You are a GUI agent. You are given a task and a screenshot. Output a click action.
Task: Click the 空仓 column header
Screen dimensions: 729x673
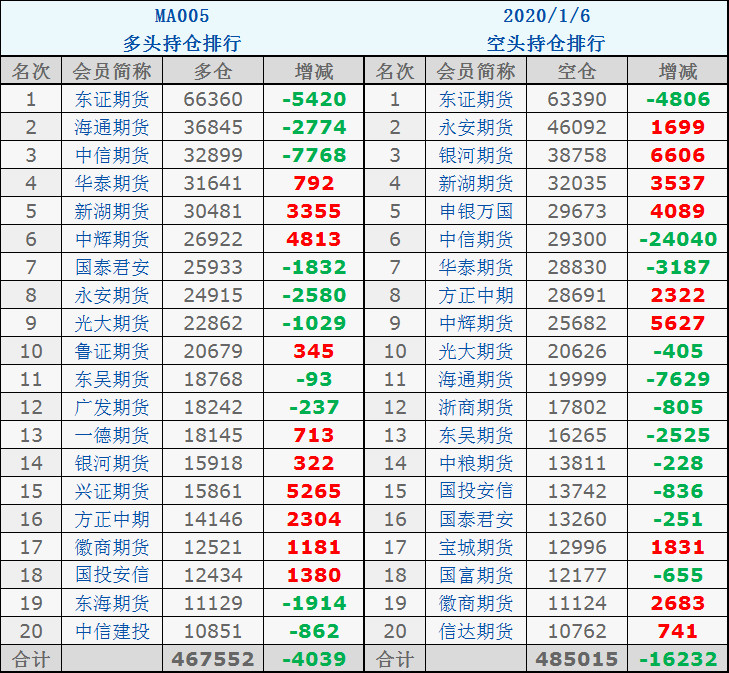(577, 72)
